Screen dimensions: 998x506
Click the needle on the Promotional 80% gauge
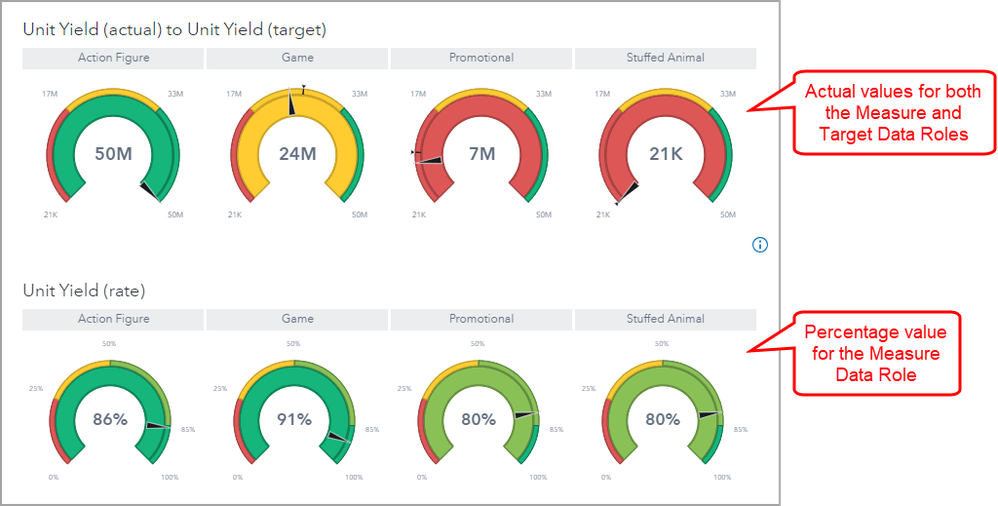tap(526, 415)
